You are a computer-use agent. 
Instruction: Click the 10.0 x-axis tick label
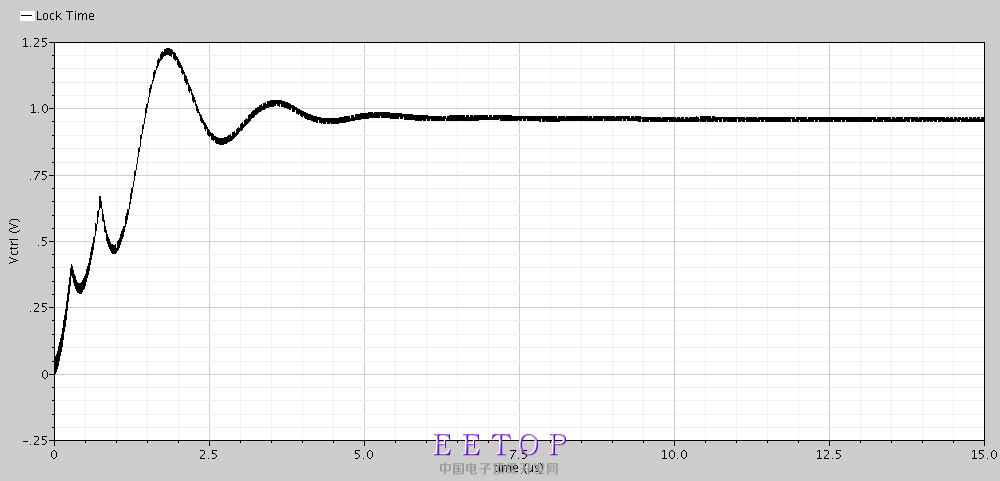click(674, 454)
